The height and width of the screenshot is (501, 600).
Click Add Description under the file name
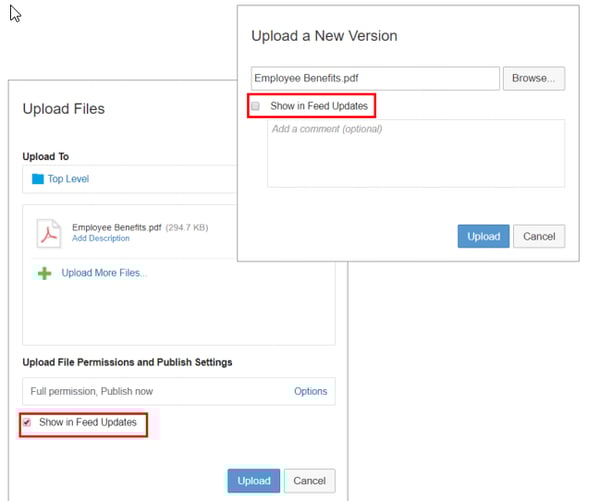tap(100, 239)
